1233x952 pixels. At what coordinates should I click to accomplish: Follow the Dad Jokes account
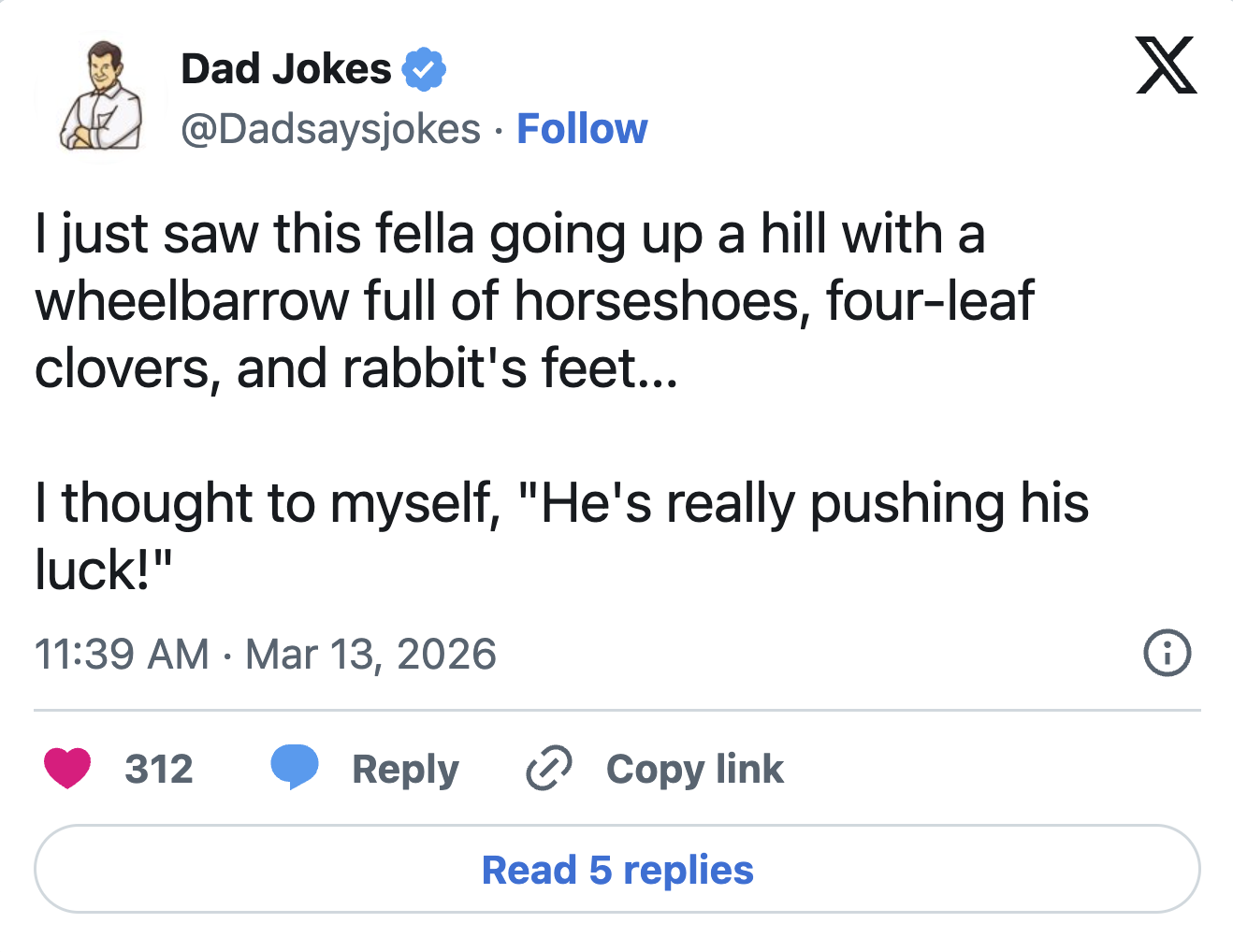pos(582,129)
